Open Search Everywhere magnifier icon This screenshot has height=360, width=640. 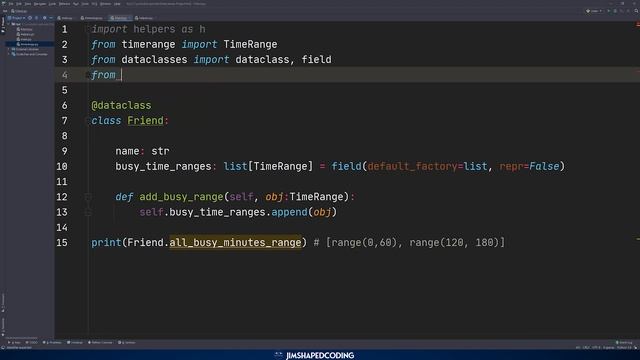(636, 11)
